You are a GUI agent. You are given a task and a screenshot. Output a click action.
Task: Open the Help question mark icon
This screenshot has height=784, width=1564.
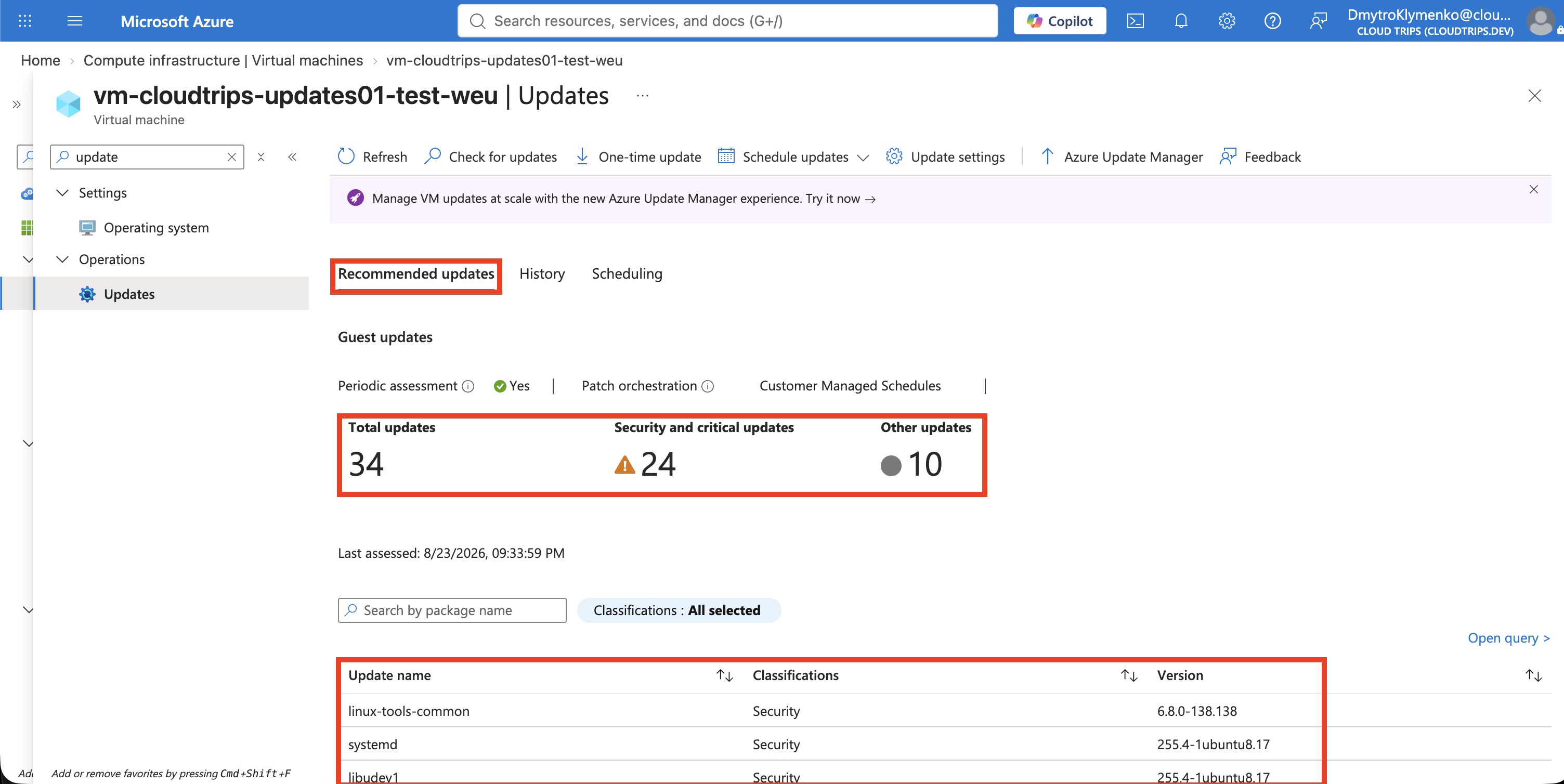click(1273, 21)
